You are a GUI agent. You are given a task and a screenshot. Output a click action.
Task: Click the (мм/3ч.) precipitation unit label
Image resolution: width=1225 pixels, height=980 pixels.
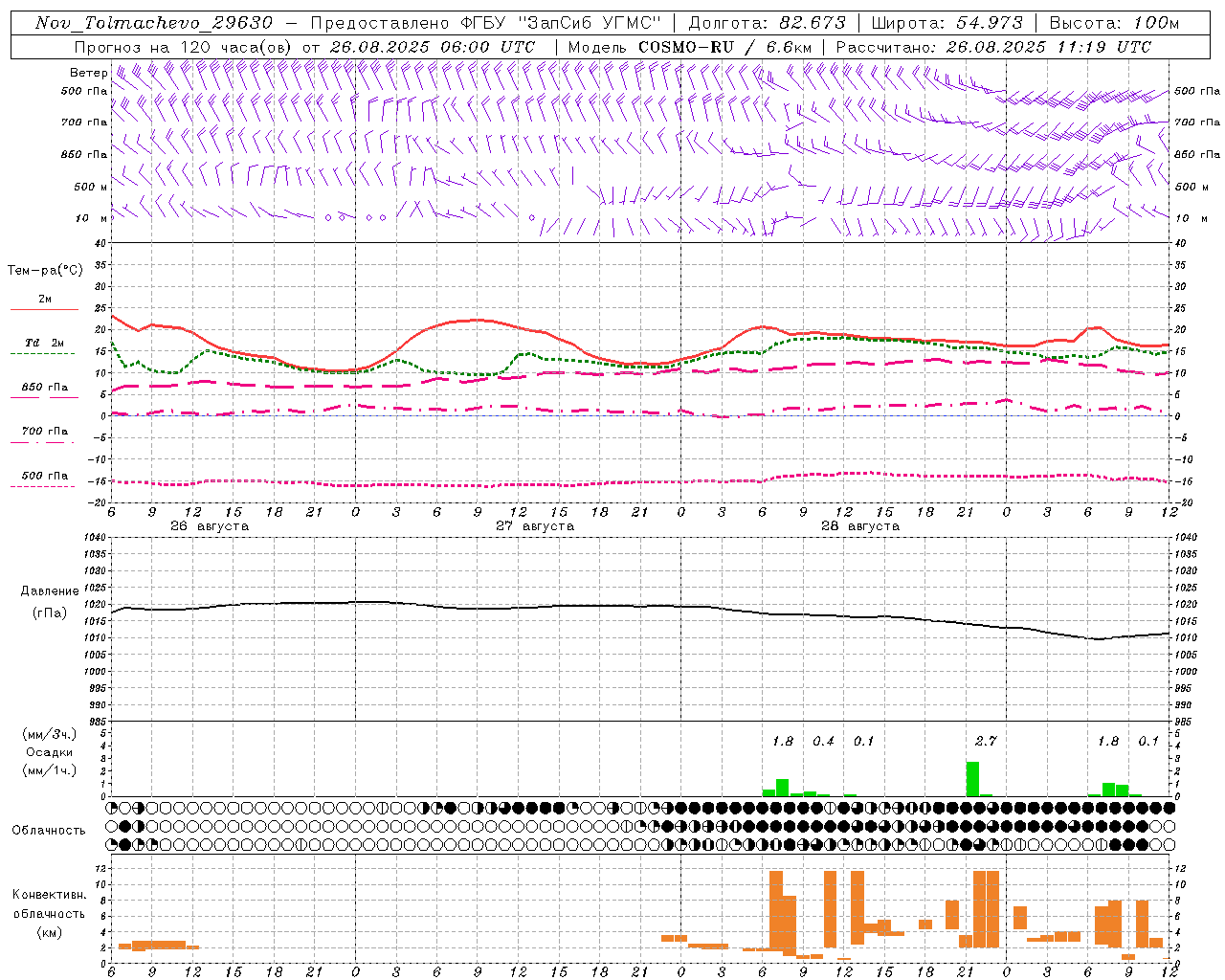tap(49, 734)
